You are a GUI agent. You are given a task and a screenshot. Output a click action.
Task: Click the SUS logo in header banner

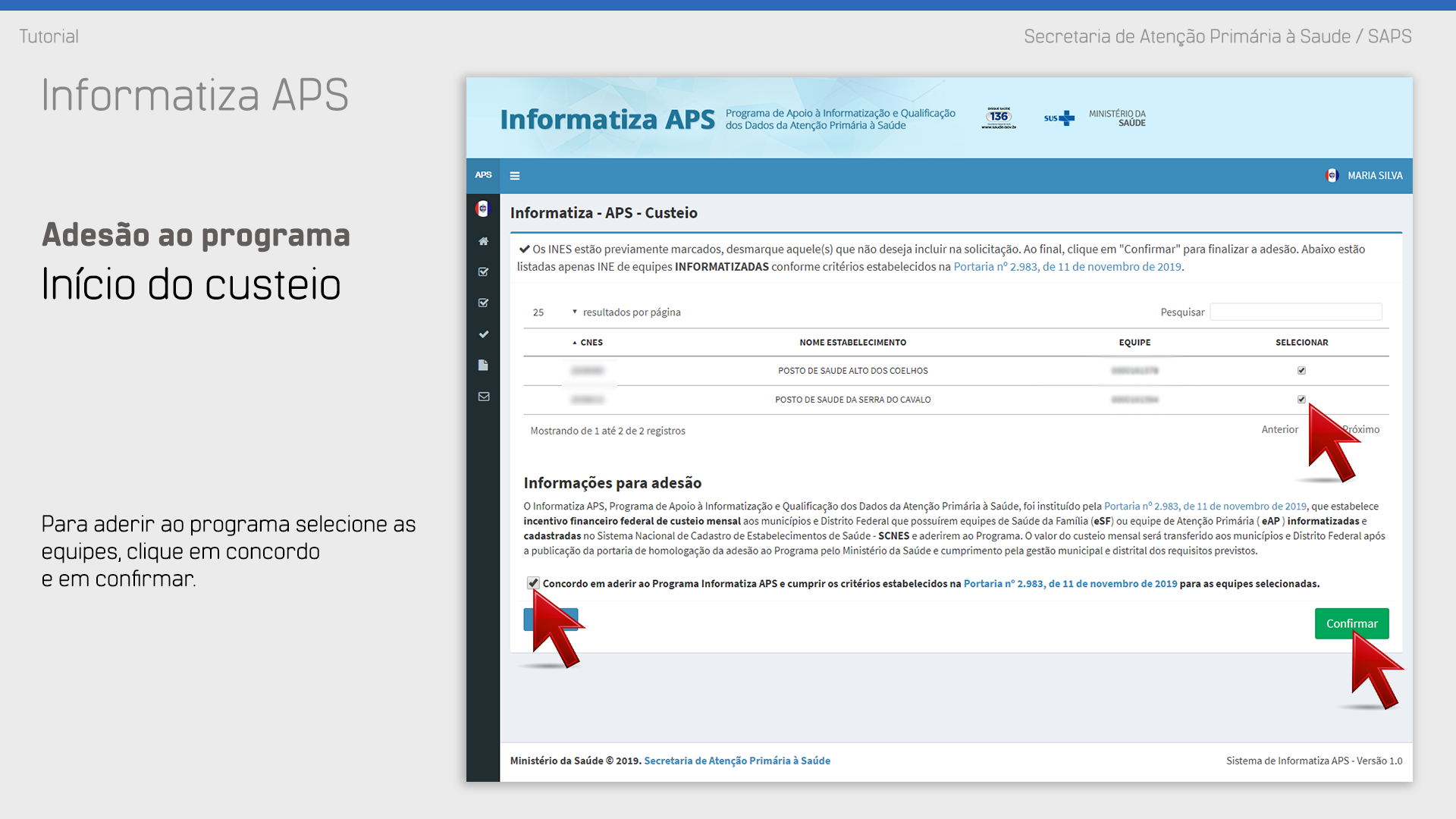(x=1059, y=118)
